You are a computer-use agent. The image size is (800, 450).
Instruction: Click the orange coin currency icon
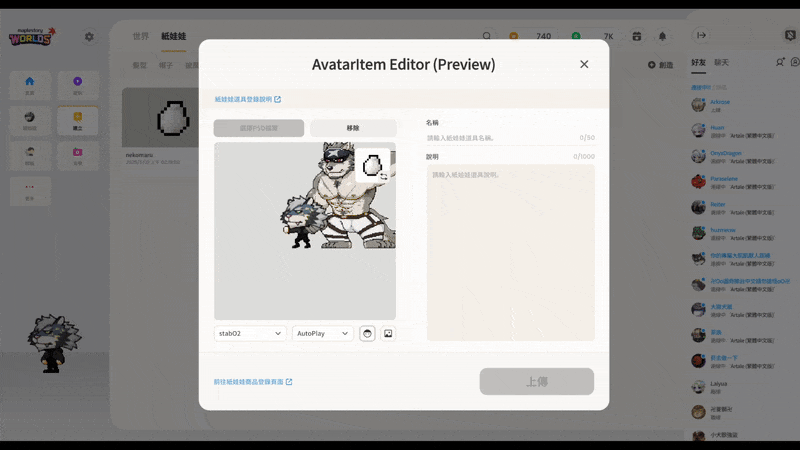514,36
